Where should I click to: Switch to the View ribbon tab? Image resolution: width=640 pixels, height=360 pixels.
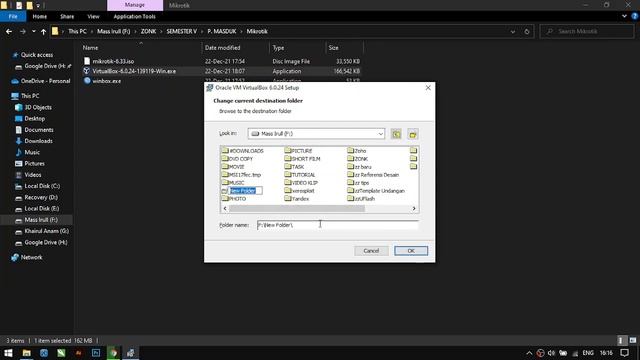[x=93, y=16]
